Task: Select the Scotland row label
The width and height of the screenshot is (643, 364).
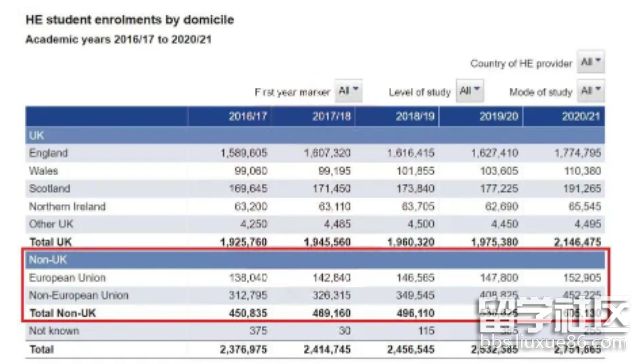Action: click(50, 189)
